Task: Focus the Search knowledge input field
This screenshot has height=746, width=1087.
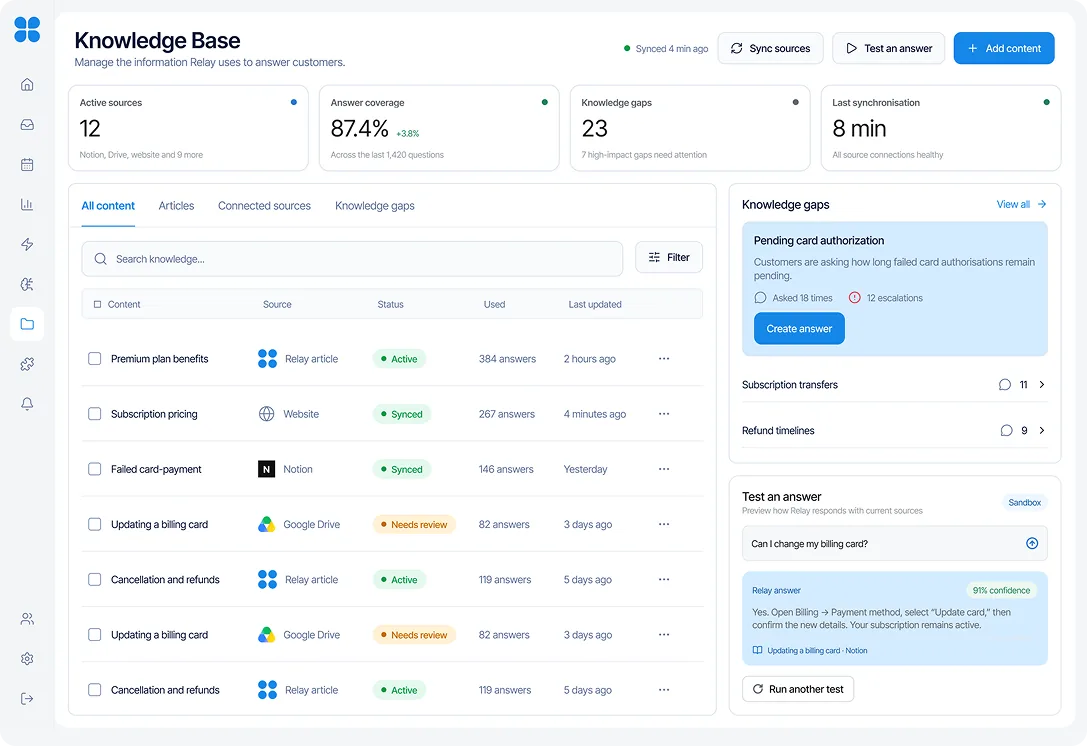Action: (x=352, y=259)
